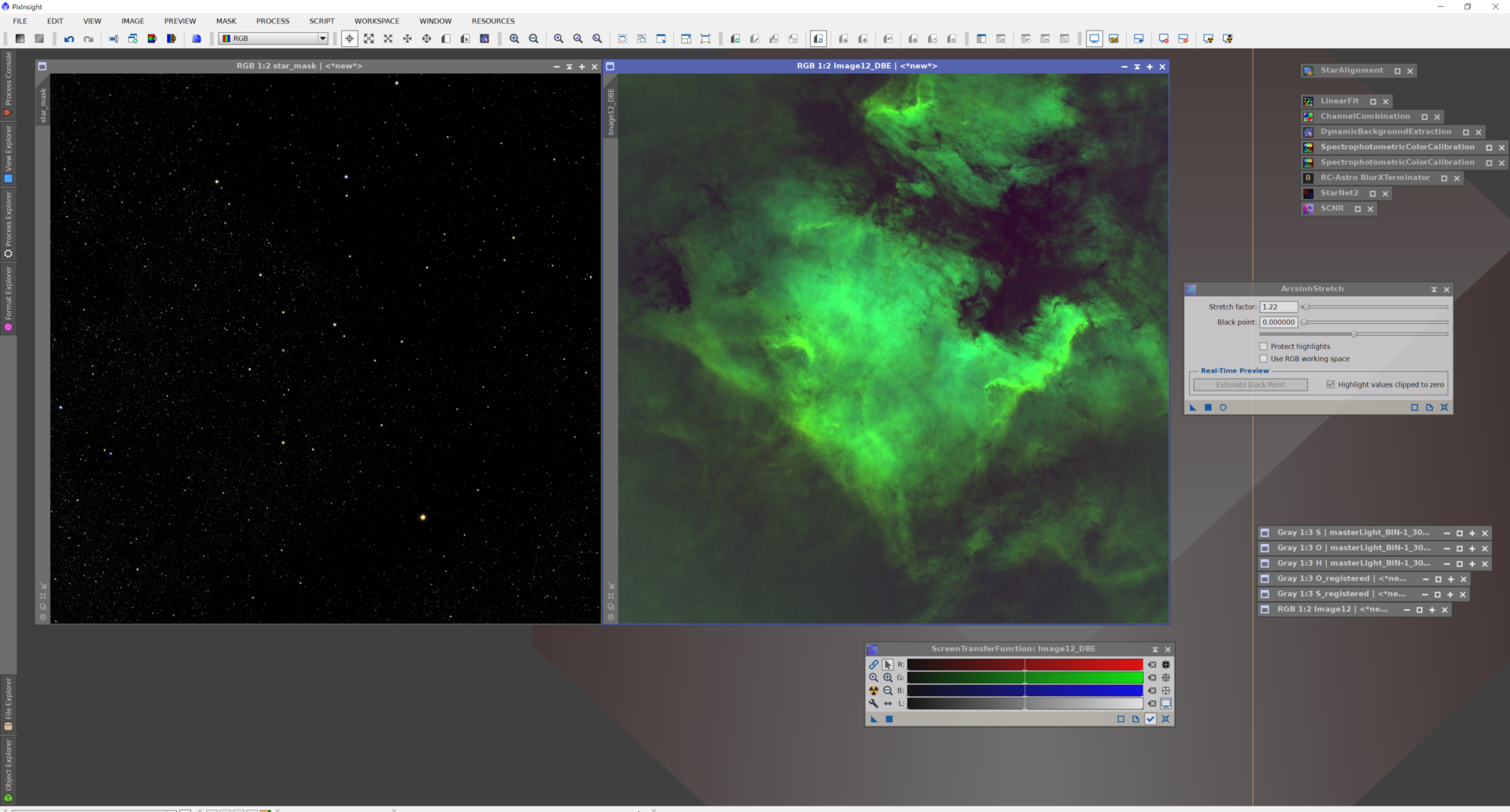Expand the RC-Astro BlurXTerminator icon
Viewport: 1510px width, 812px height.
pos(1444,178)
